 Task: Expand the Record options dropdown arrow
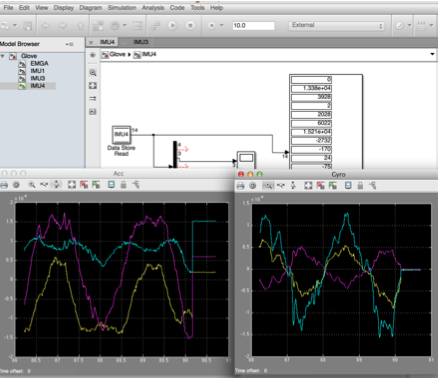click(221, 25)
